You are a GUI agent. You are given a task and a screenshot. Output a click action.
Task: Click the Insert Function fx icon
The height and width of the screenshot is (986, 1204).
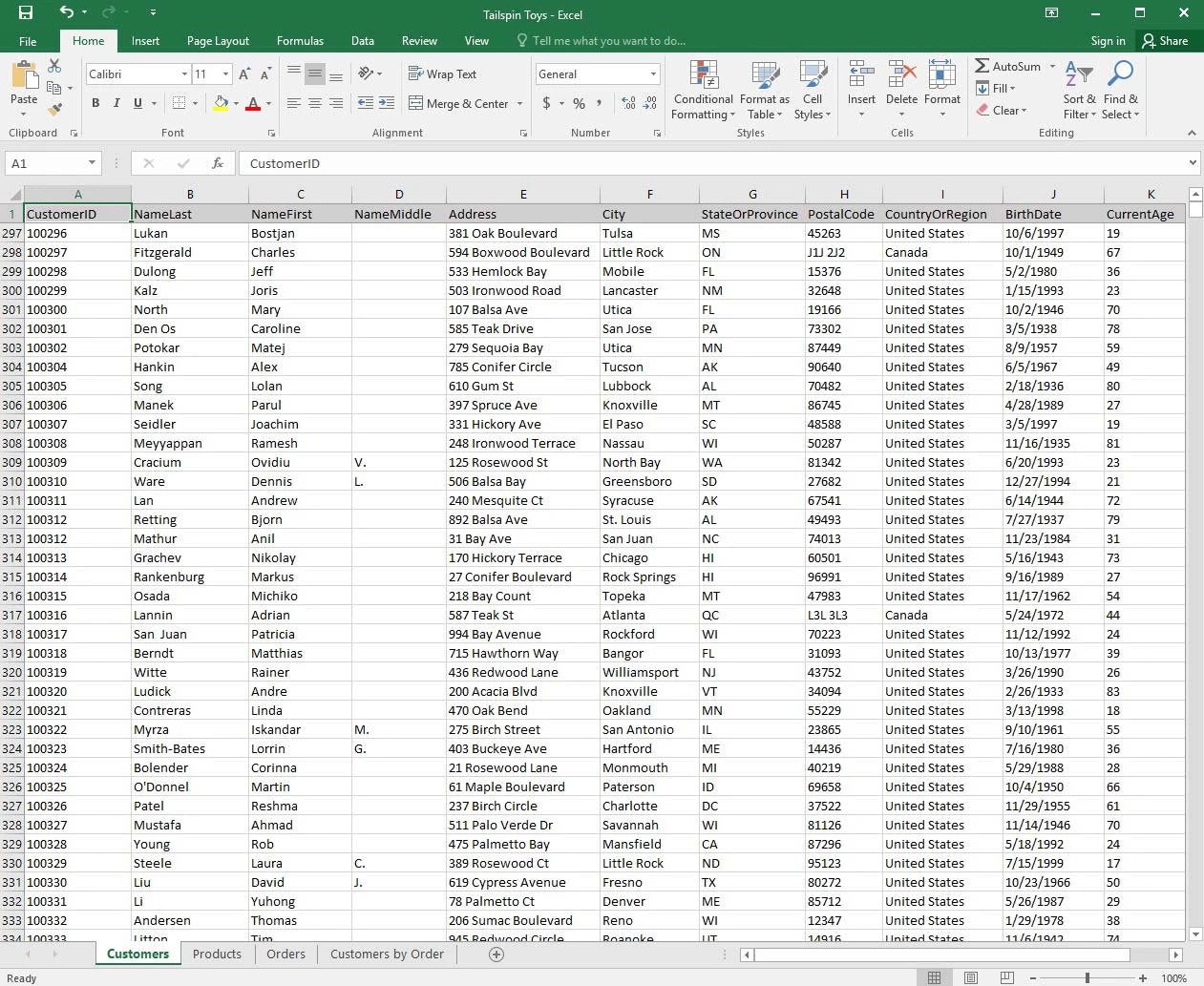[218, 163]
